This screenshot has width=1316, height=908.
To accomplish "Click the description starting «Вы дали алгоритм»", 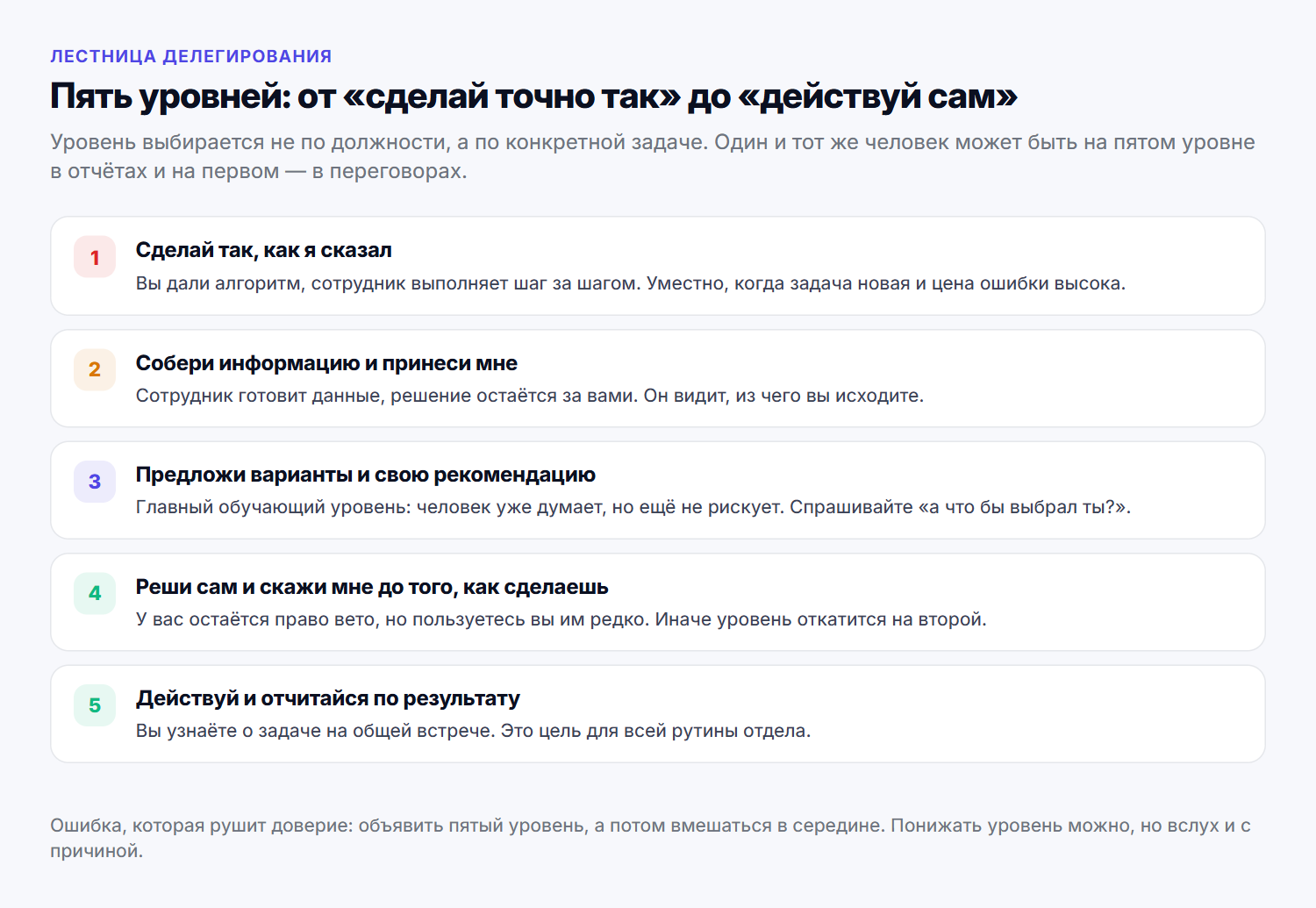I will point(631,283).
